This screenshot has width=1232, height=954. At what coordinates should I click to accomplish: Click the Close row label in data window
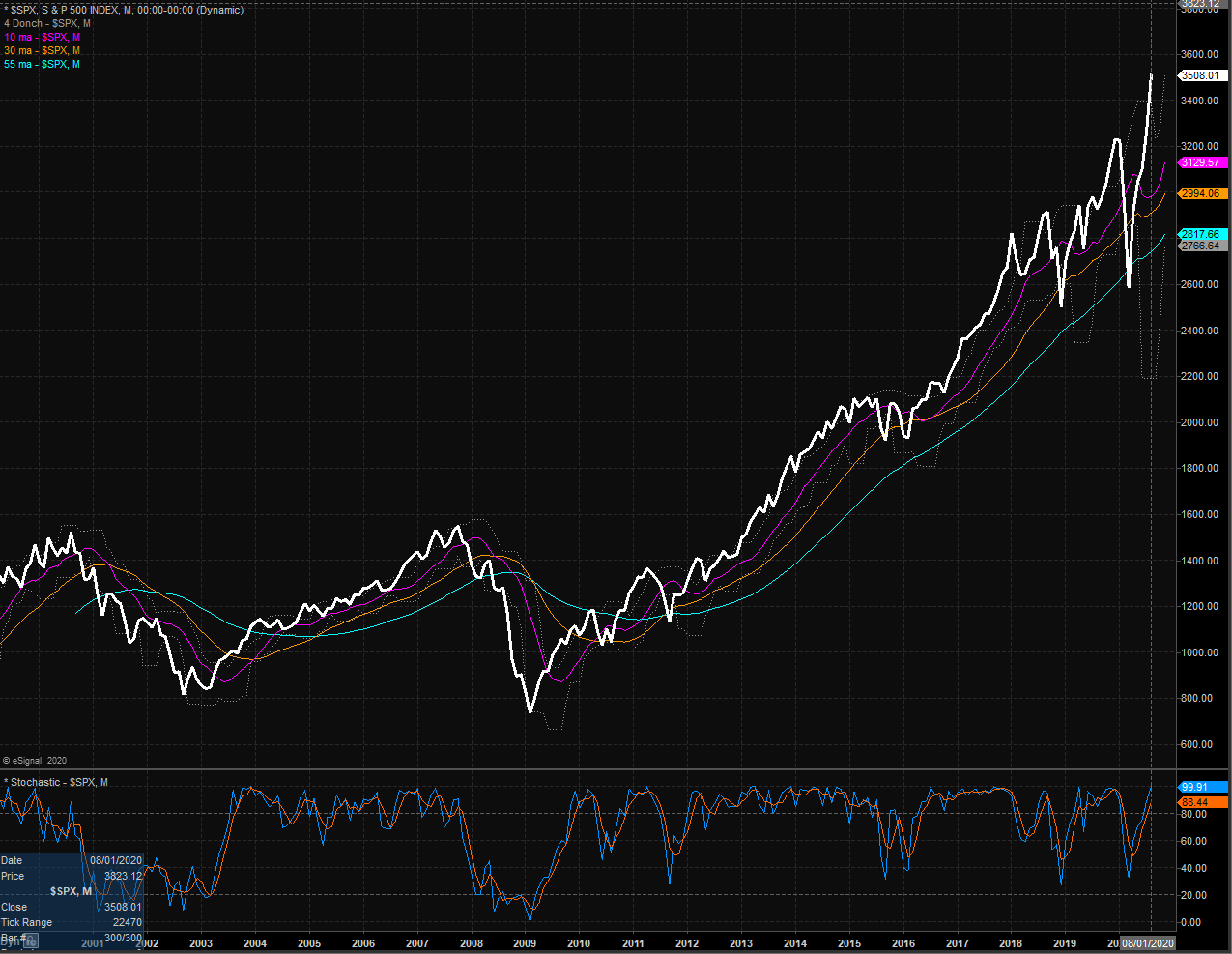click(x=14, y=907)
